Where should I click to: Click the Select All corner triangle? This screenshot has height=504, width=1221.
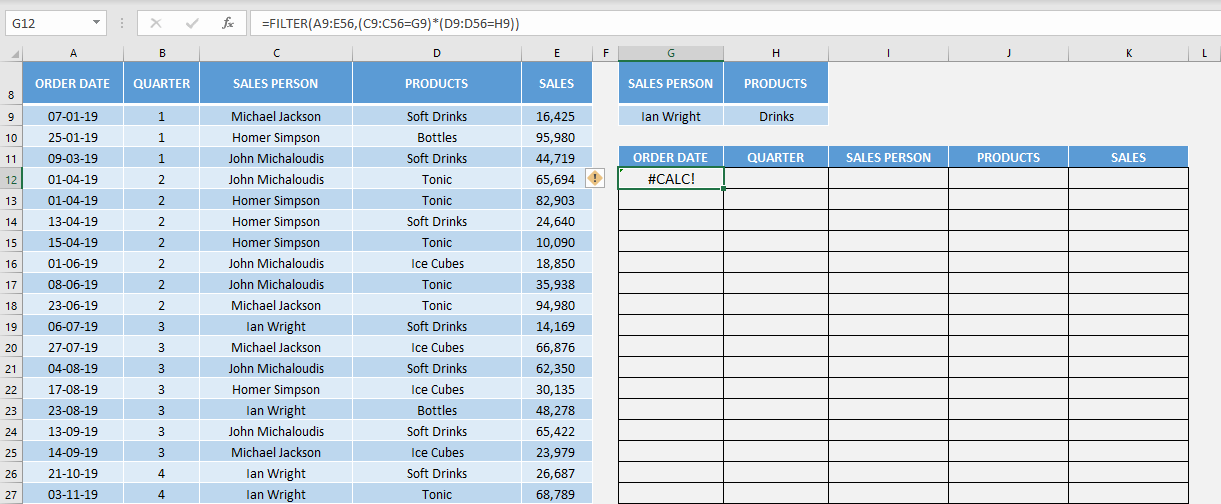point(14,53)
